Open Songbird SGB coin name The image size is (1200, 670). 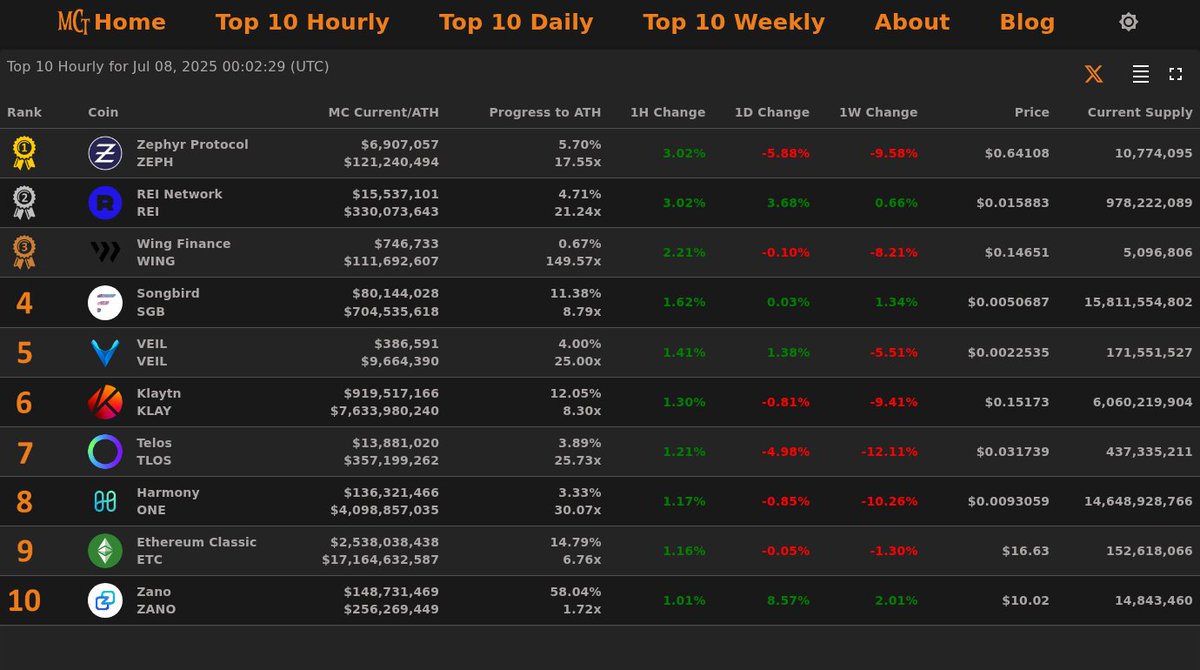[168, 303]
